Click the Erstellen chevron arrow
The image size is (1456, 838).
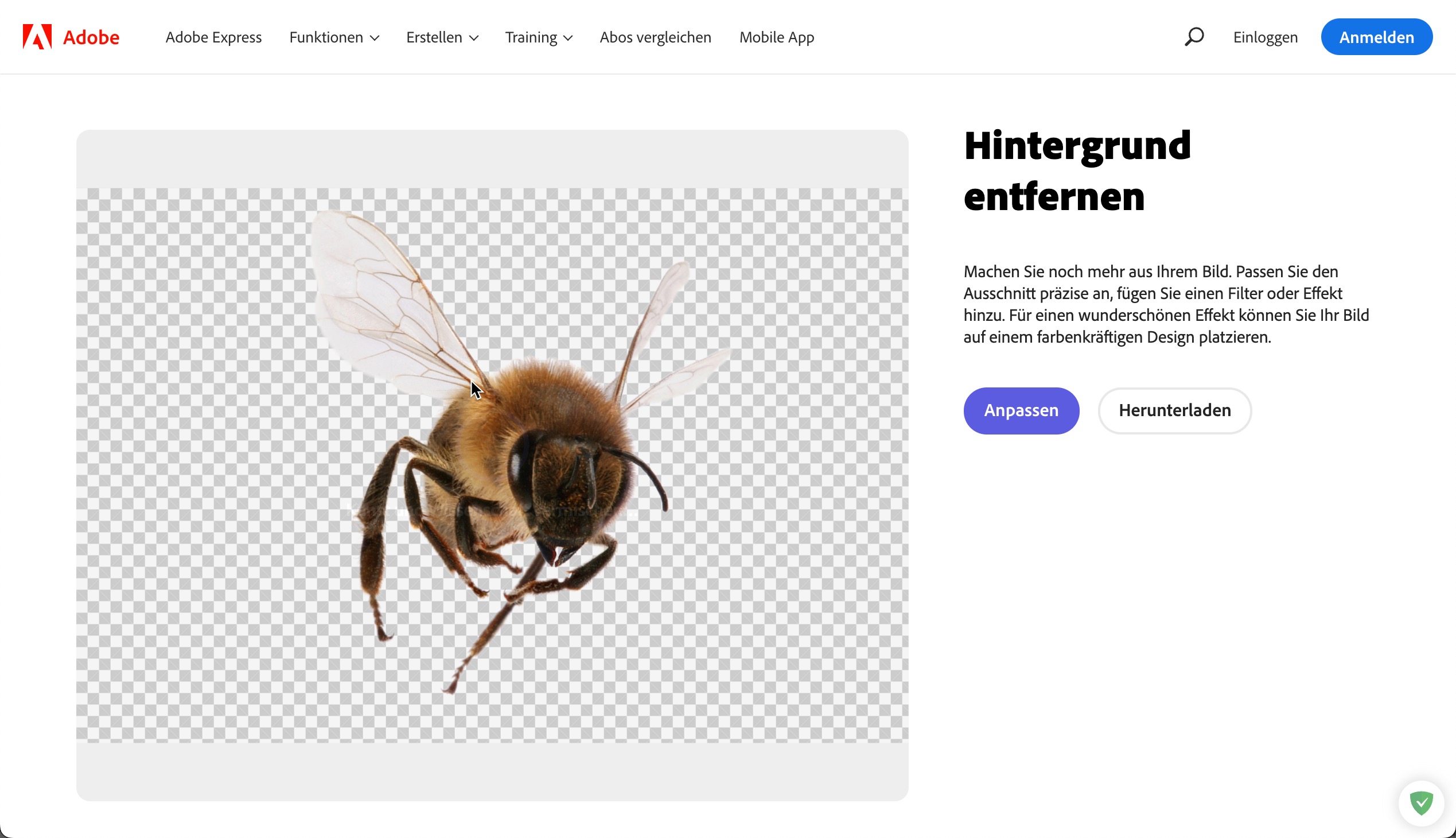tap(474, 38)
